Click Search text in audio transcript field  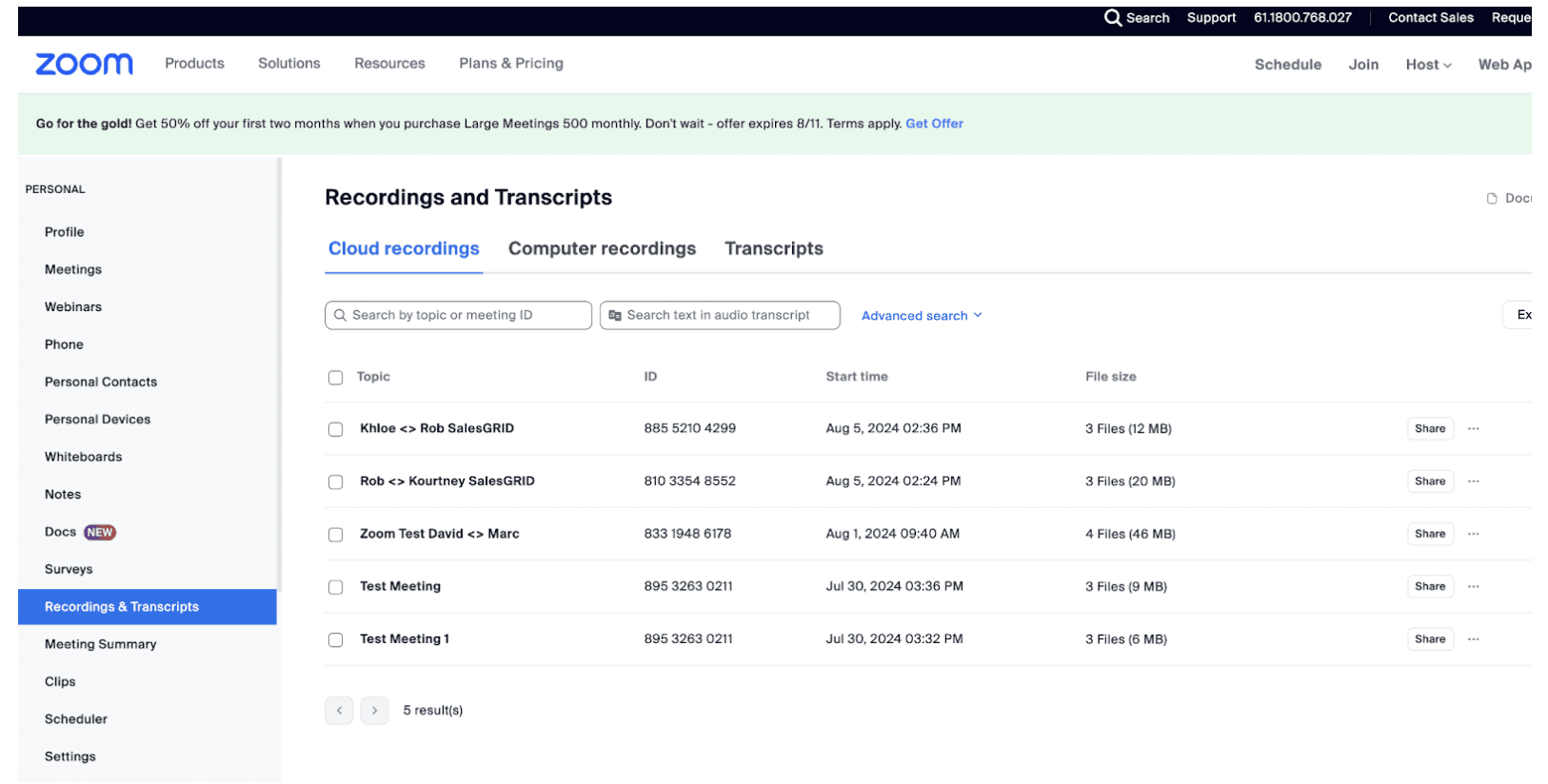point(720,316)
